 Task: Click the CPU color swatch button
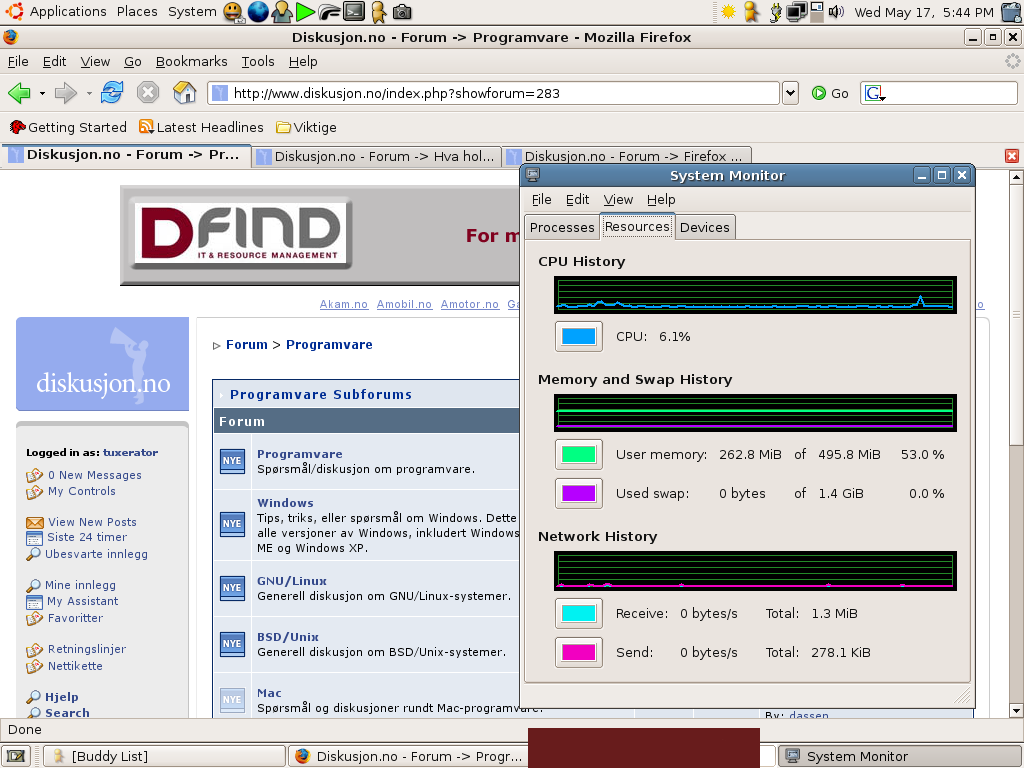(x=579, y=336)
